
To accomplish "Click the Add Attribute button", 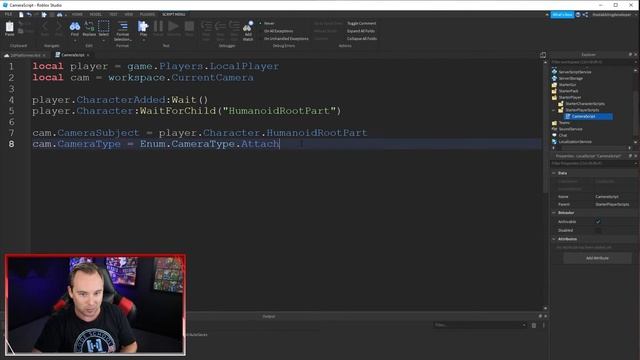I will 597,258.
